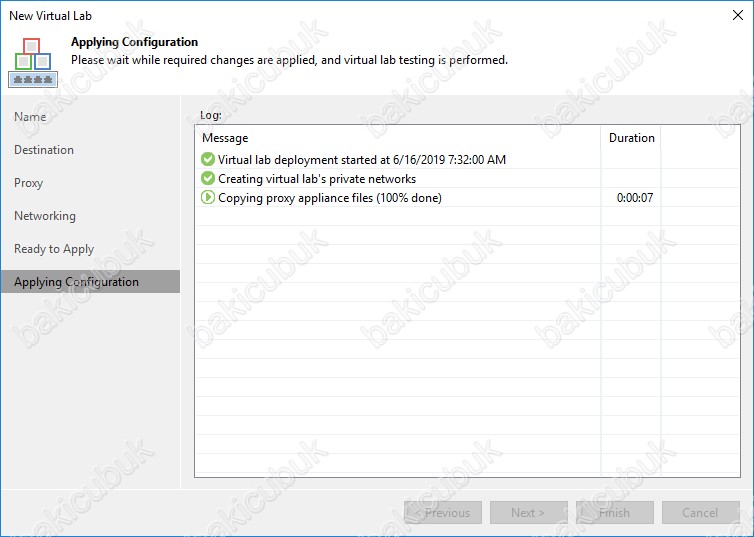Click the green check beside Creating private networks
754x537 pixels.
(x=208, y=178)
